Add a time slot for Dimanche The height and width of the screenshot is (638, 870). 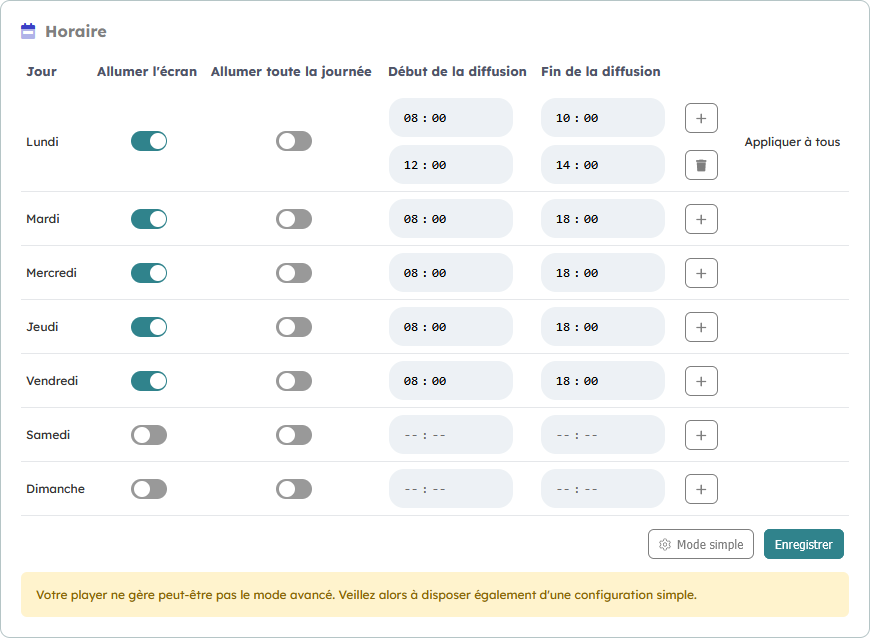tap(701, 489)
